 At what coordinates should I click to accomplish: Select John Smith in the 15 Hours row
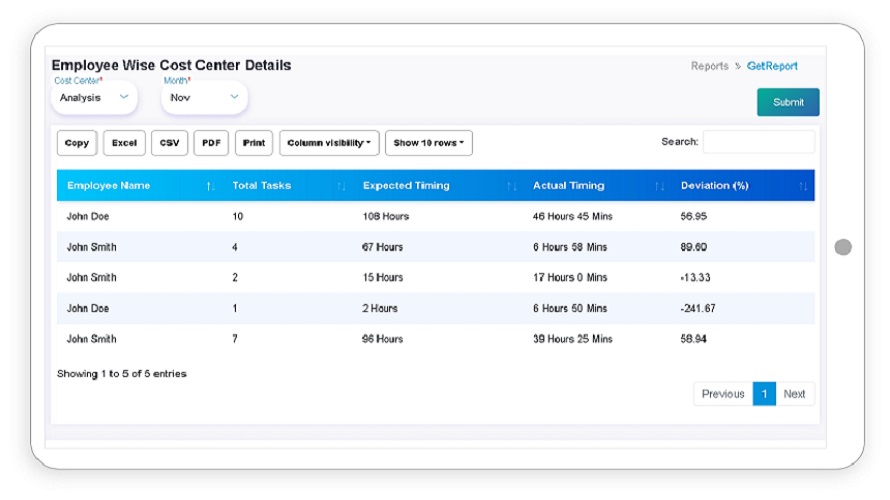(91, 278)
